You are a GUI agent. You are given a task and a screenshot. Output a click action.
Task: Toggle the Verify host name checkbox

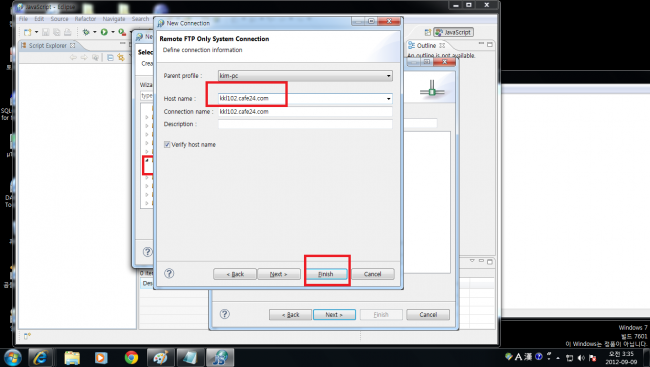tap(167, 145)
